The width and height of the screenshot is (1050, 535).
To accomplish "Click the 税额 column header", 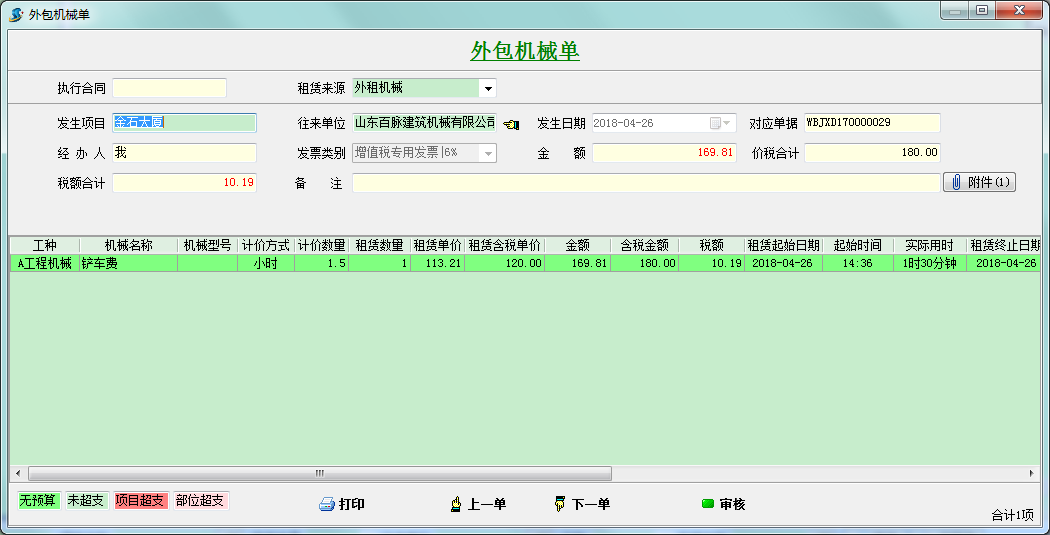I will (711, 245).
